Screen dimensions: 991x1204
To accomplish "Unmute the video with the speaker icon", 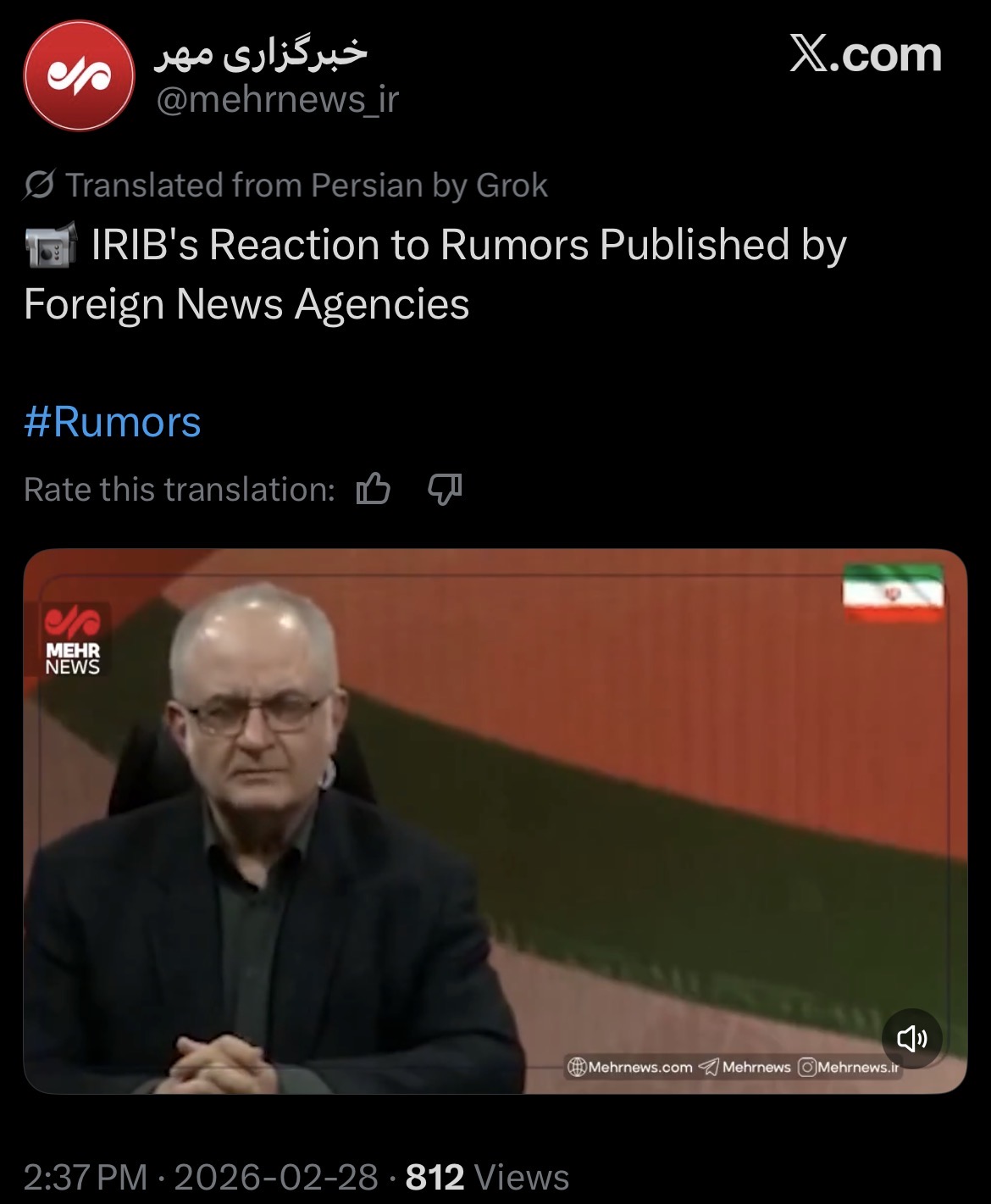I will (x=911, y=1038).
